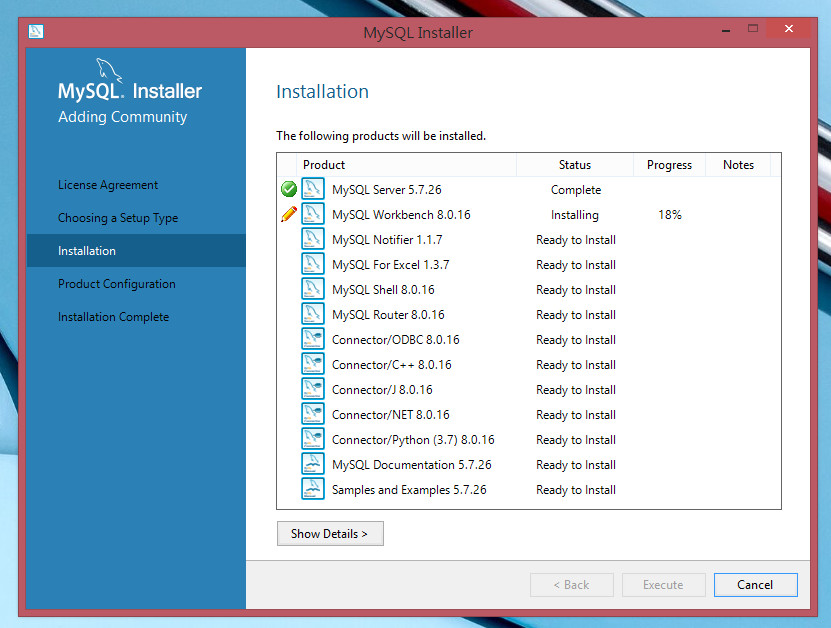Select the MySQL Server 5.7.26 row text
The width and height of the screenshot is (831, 628).
click(x=386, y=190)
